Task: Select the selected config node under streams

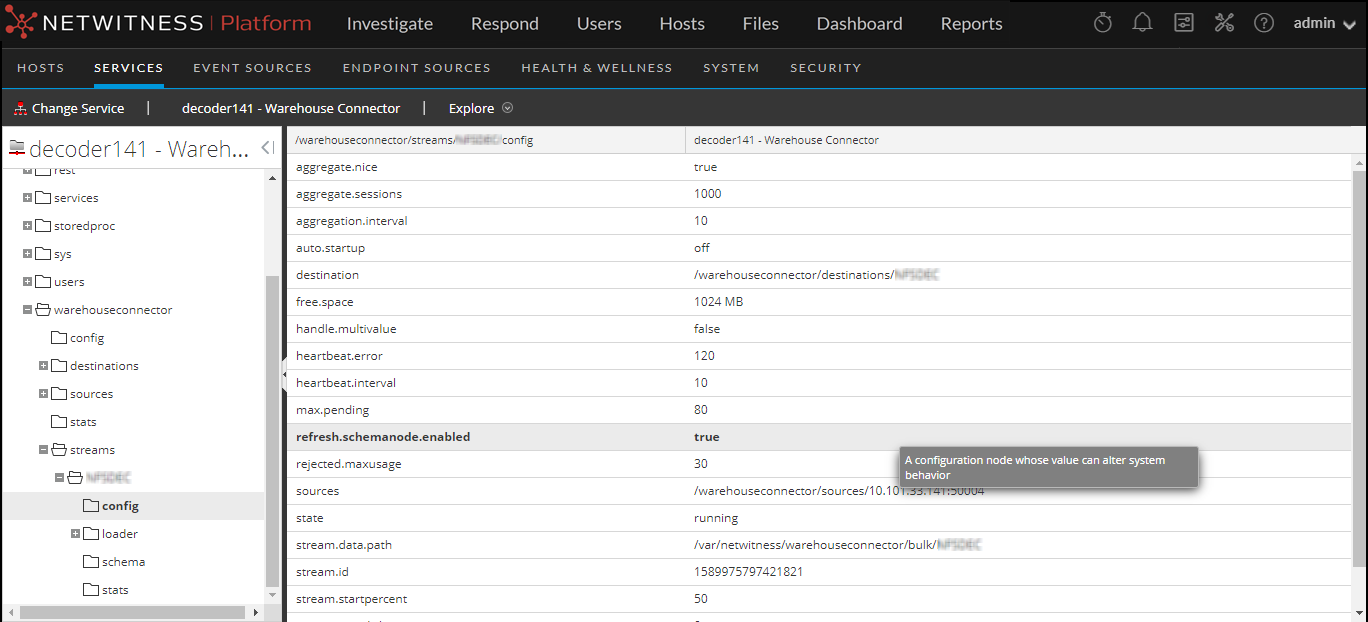Action: click(x=120, y=506)
